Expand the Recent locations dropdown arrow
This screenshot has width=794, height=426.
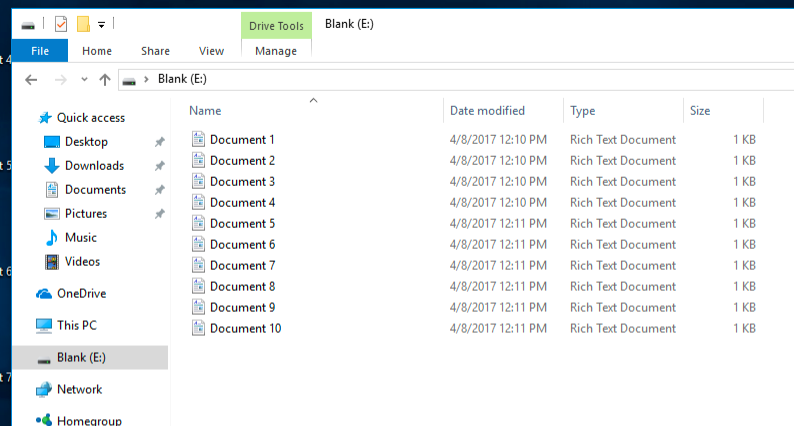coord(84,79)
